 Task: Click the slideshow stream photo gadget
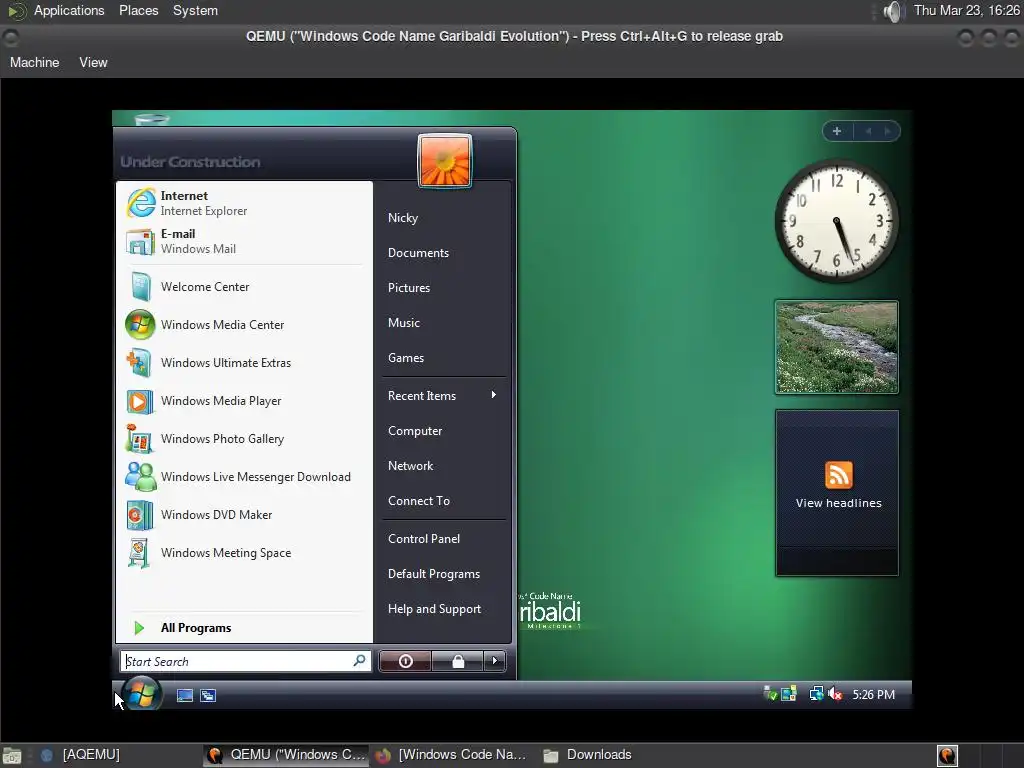(x=837, y=347)
